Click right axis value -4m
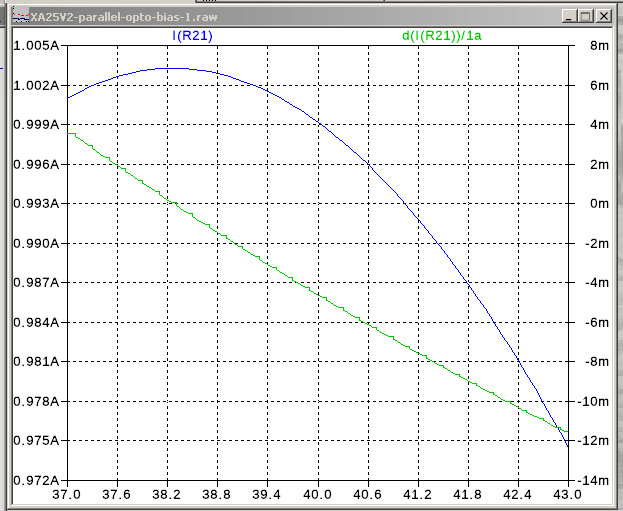Viewport: 623px width, 511px height. point(597,283)
